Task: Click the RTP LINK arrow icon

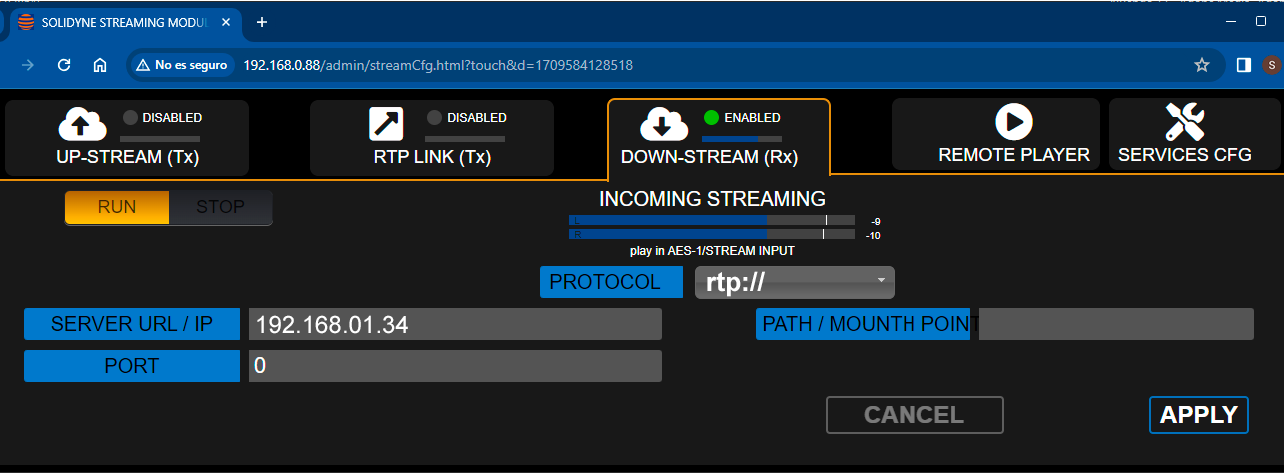Action: (x=386, y=124)
